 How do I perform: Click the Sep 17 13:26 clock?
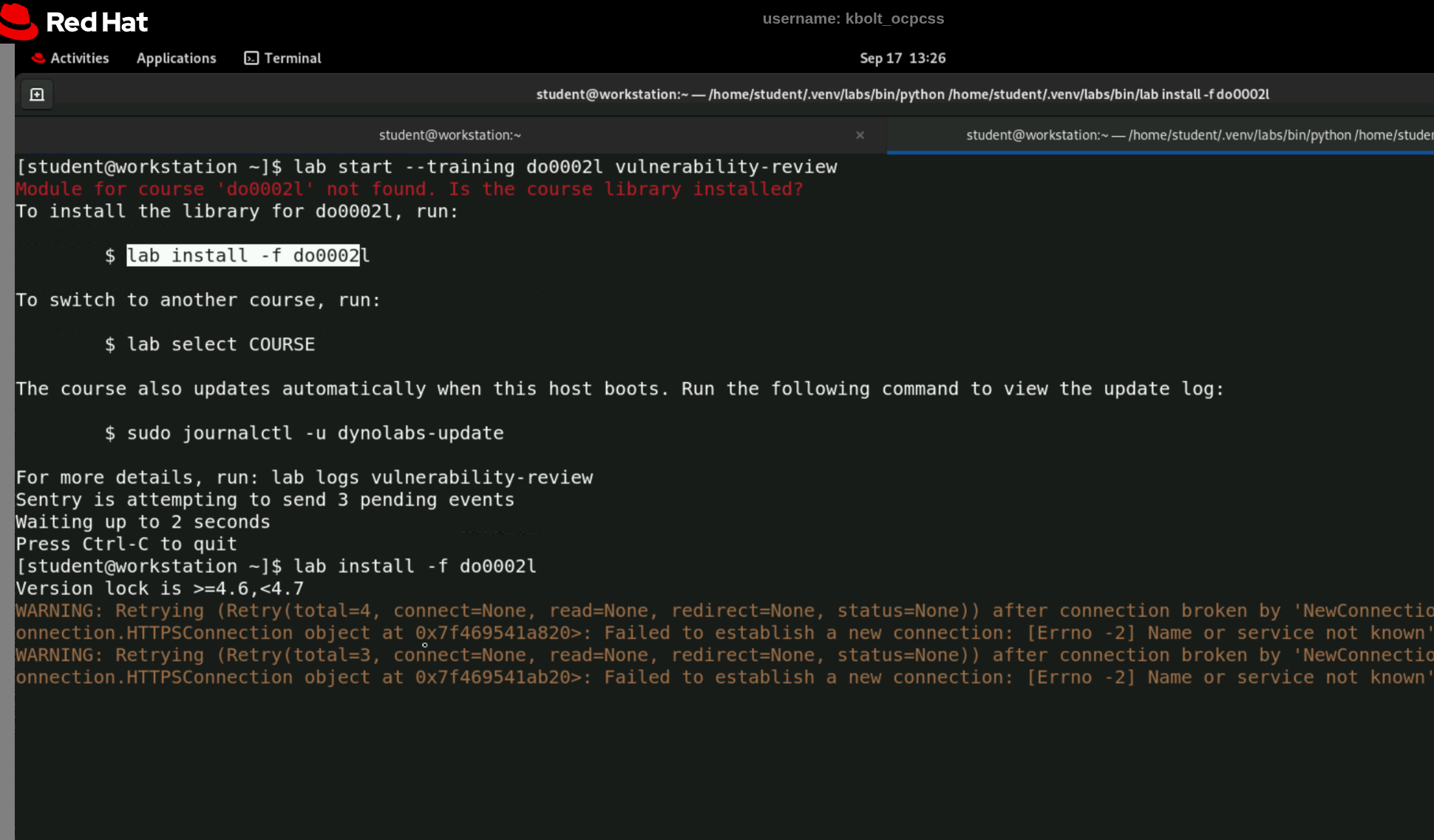902,58
